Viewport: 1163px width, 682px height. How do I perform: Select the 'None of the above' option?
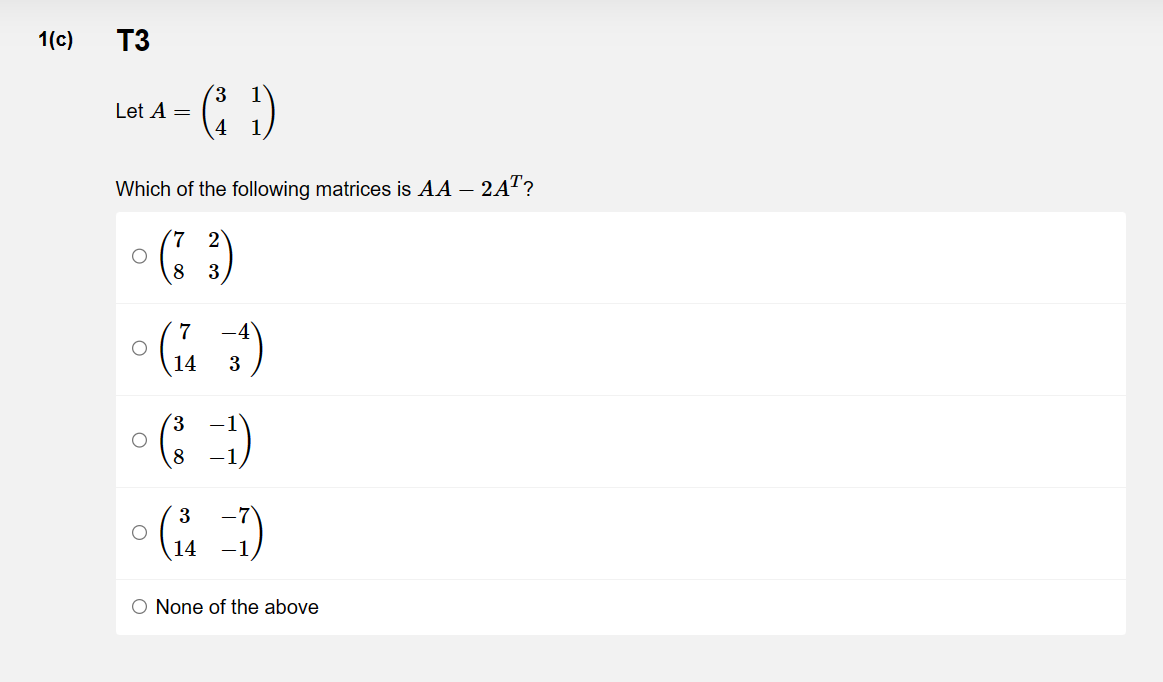pos(139,606)
